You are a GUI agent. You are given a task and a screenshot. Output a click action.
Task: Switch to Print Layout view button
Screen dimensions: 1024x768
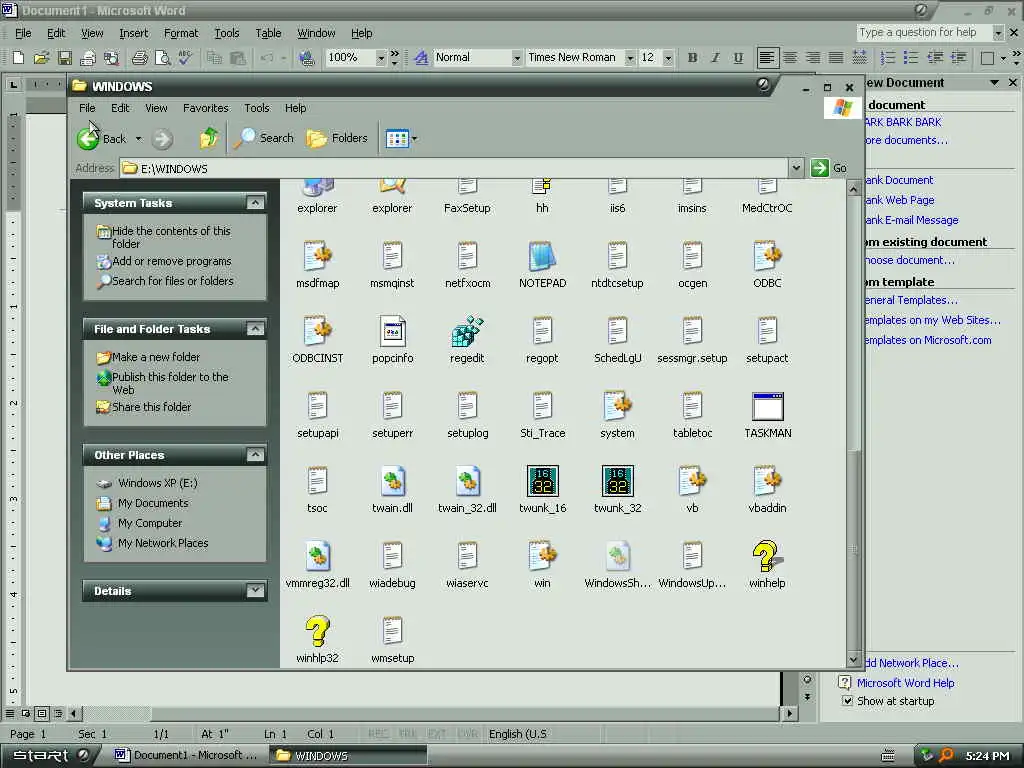41,713
